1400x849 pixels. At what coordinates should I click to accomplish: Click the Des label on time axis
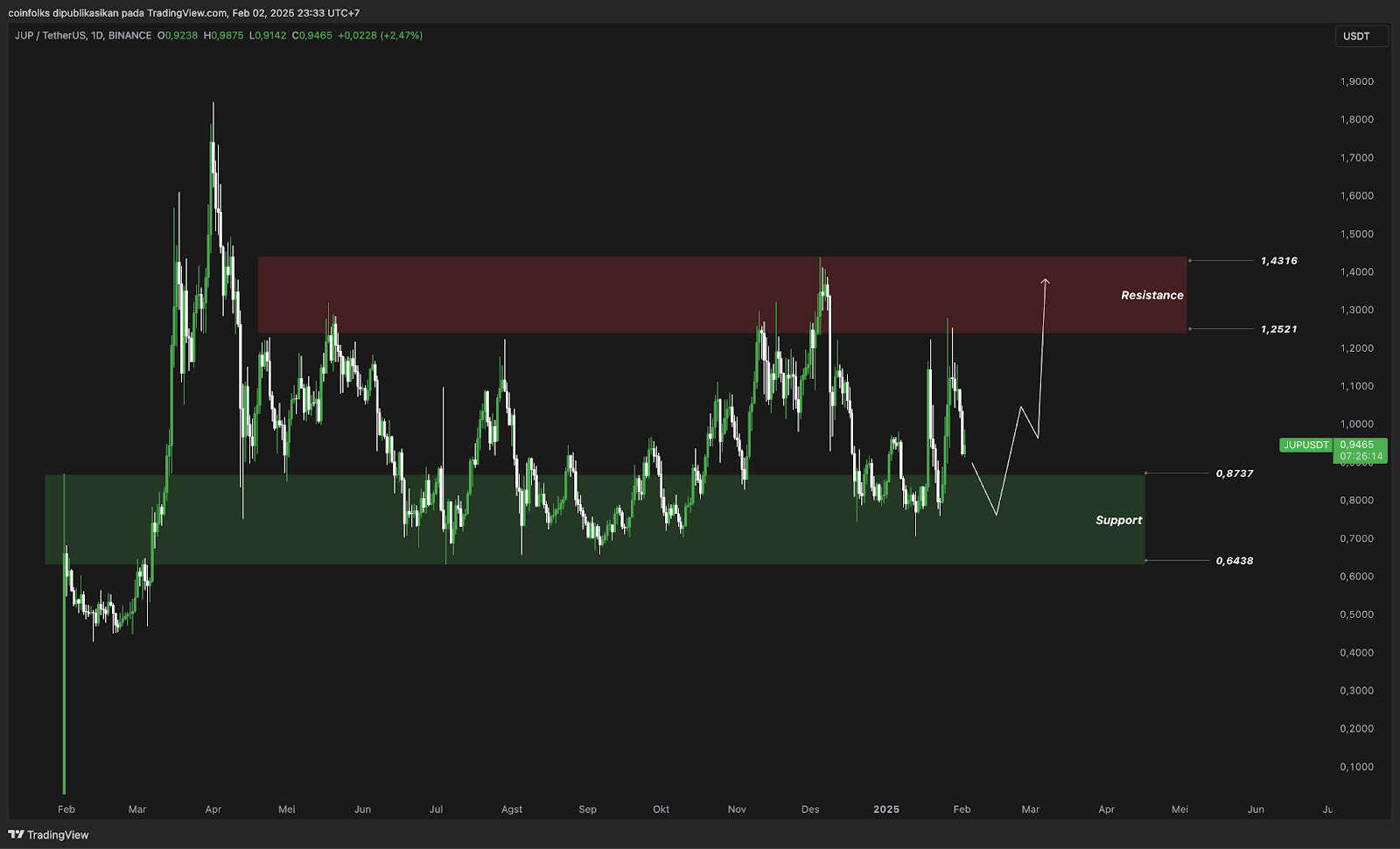pos(810,810)
